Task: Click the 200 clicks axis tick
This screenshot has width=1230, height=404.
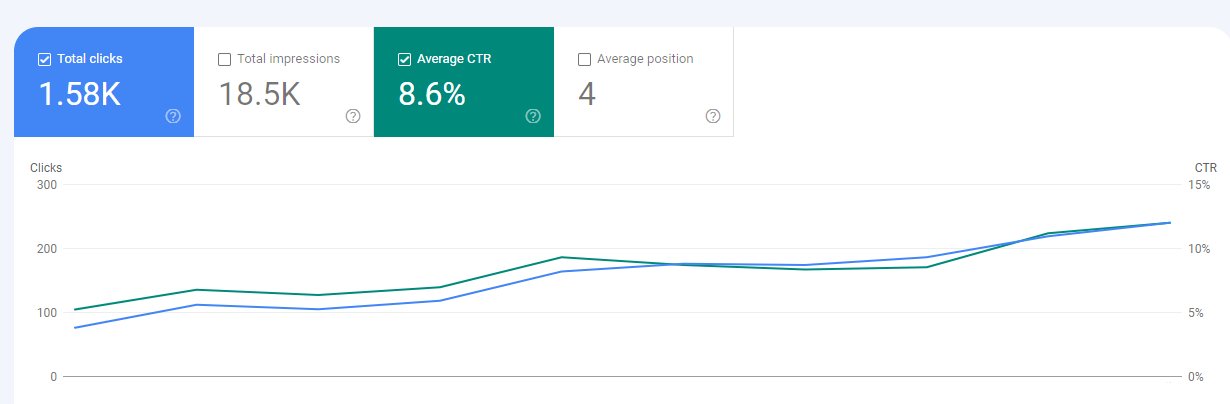Action: (x=47, y=249)
